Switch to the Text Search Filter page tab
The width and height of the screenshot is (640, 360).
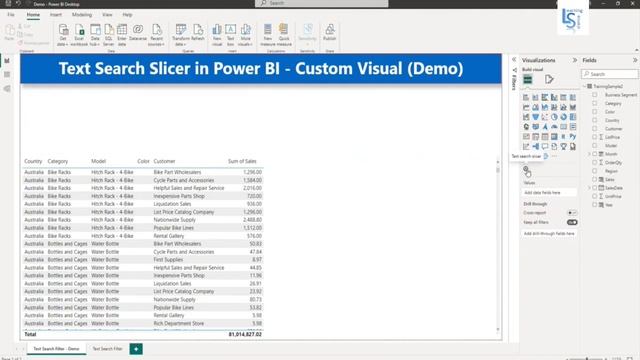pyautogui.click(x=107, y=349)
